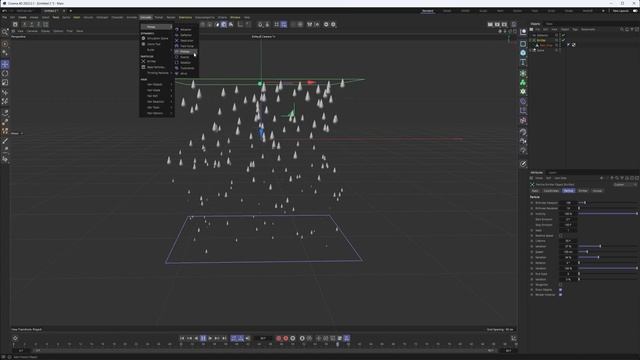Open Cameras menu in viewport

pyautogui.click(x=32, y=31)
